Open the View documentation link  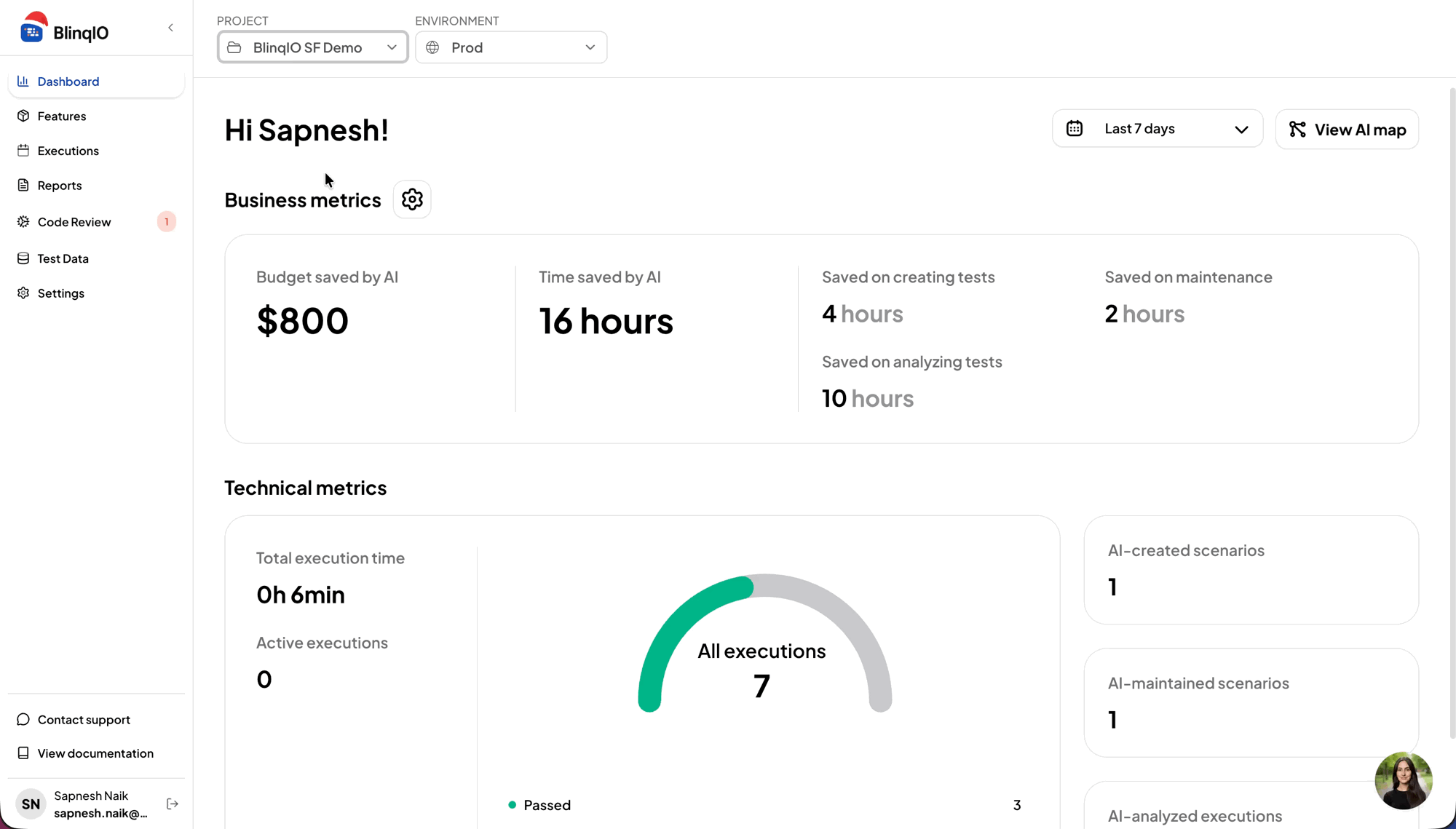coord(95,753)
